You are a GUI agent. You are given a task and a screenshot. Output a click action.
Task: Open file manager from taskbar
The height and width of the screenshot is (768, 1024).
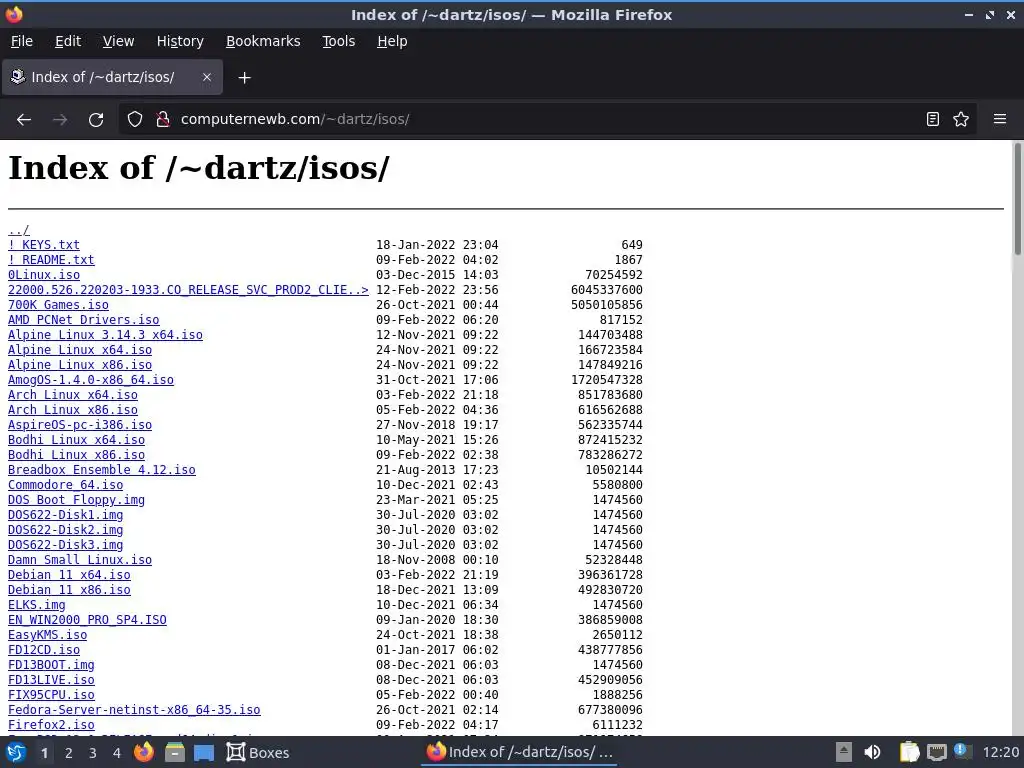(x=174, y=752)
